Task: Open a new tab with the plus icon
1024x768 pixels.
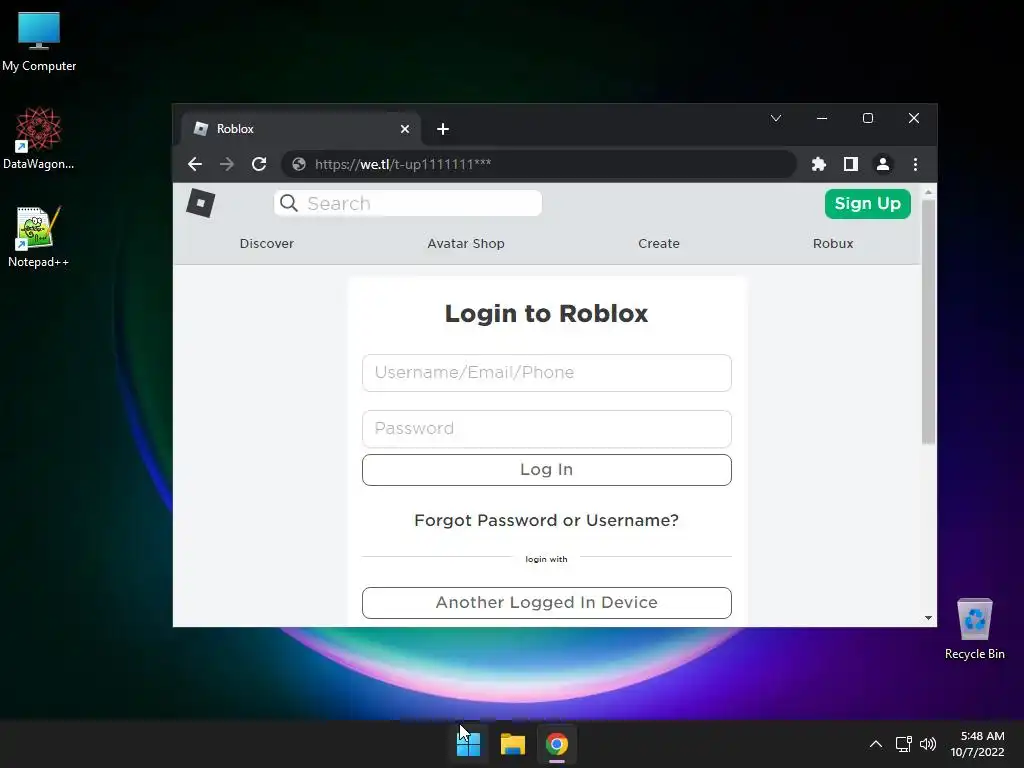Action: (x=443, y=129)
